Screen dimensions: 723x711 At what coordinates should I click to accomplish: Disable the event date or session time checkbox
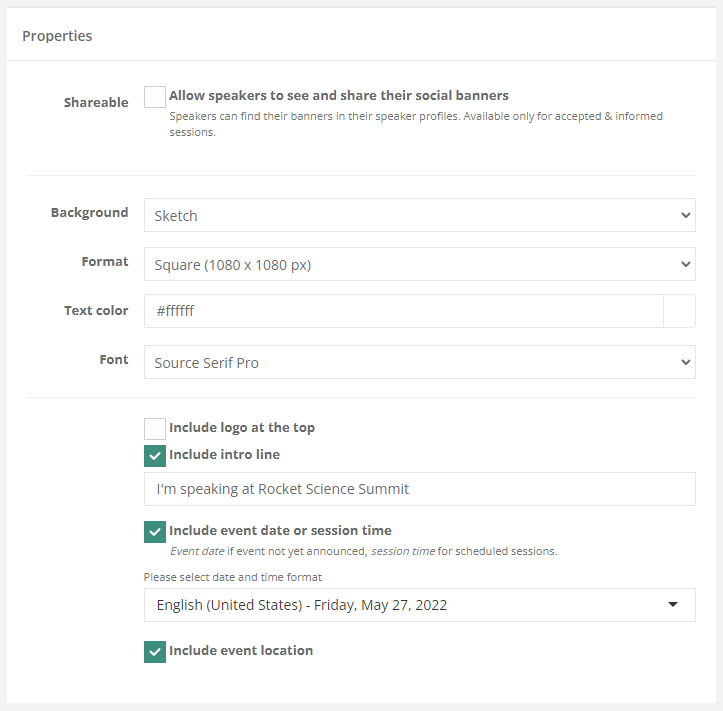pyautogui.click(x=155, y=532)
